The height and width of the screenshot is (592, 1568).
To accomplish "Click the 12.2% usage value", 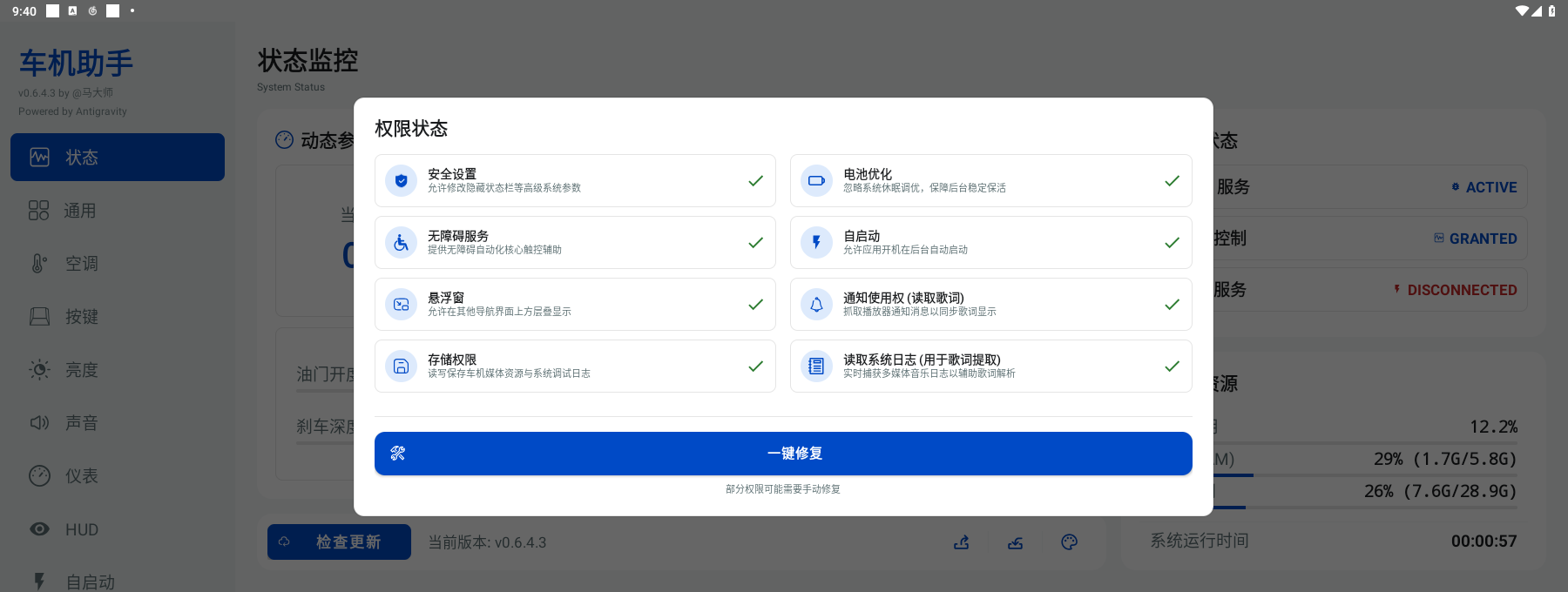I will click(1493, 427).
